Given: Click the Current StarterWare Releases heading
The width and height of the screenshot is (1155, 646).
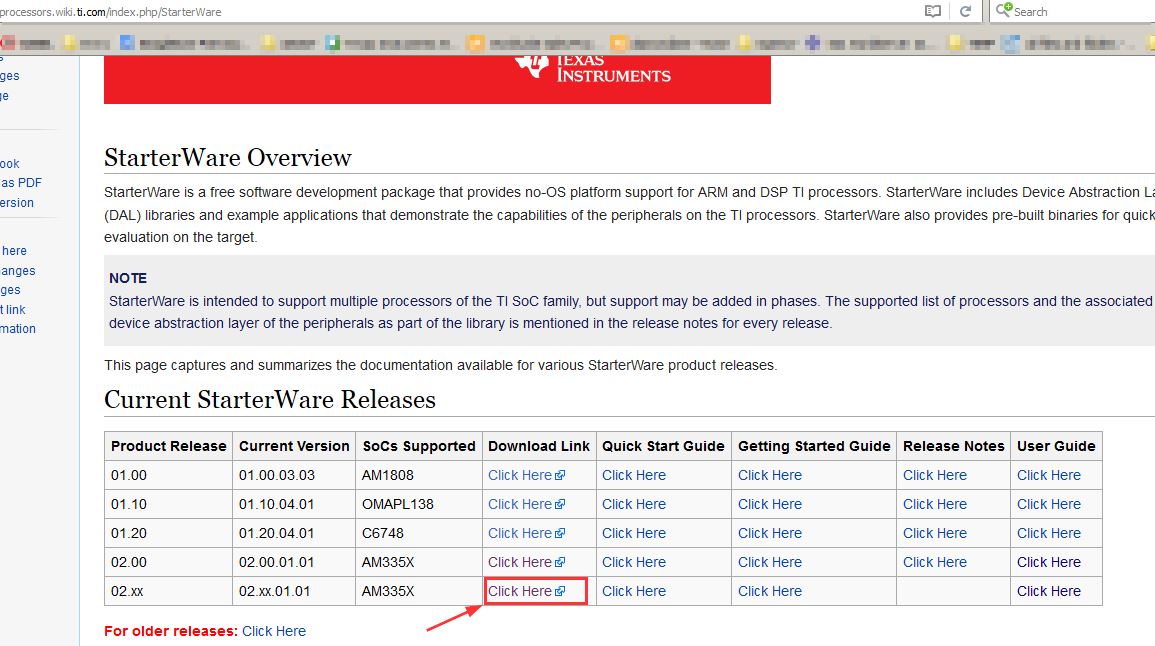Looking at the screenshot, I should [270, 399].
